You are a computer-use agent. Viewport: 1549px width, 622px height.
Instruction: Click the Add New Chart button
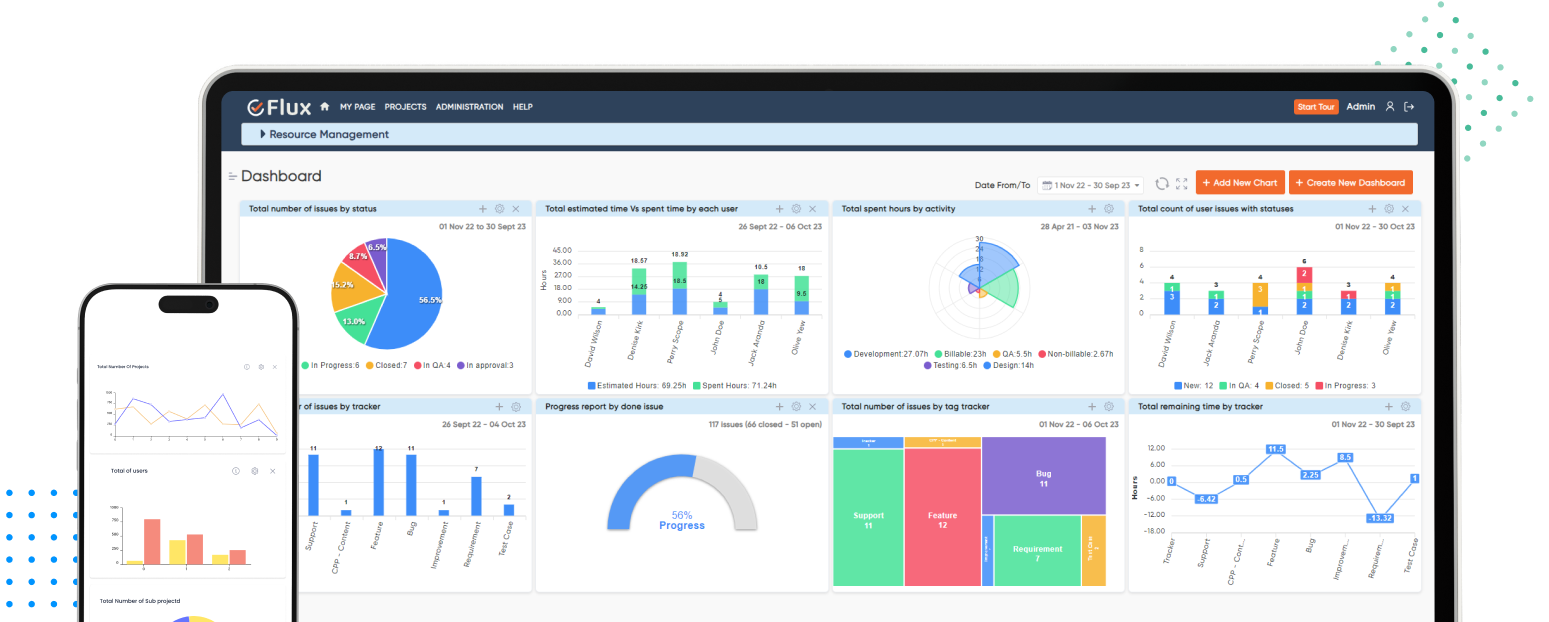pos(1240,182)
